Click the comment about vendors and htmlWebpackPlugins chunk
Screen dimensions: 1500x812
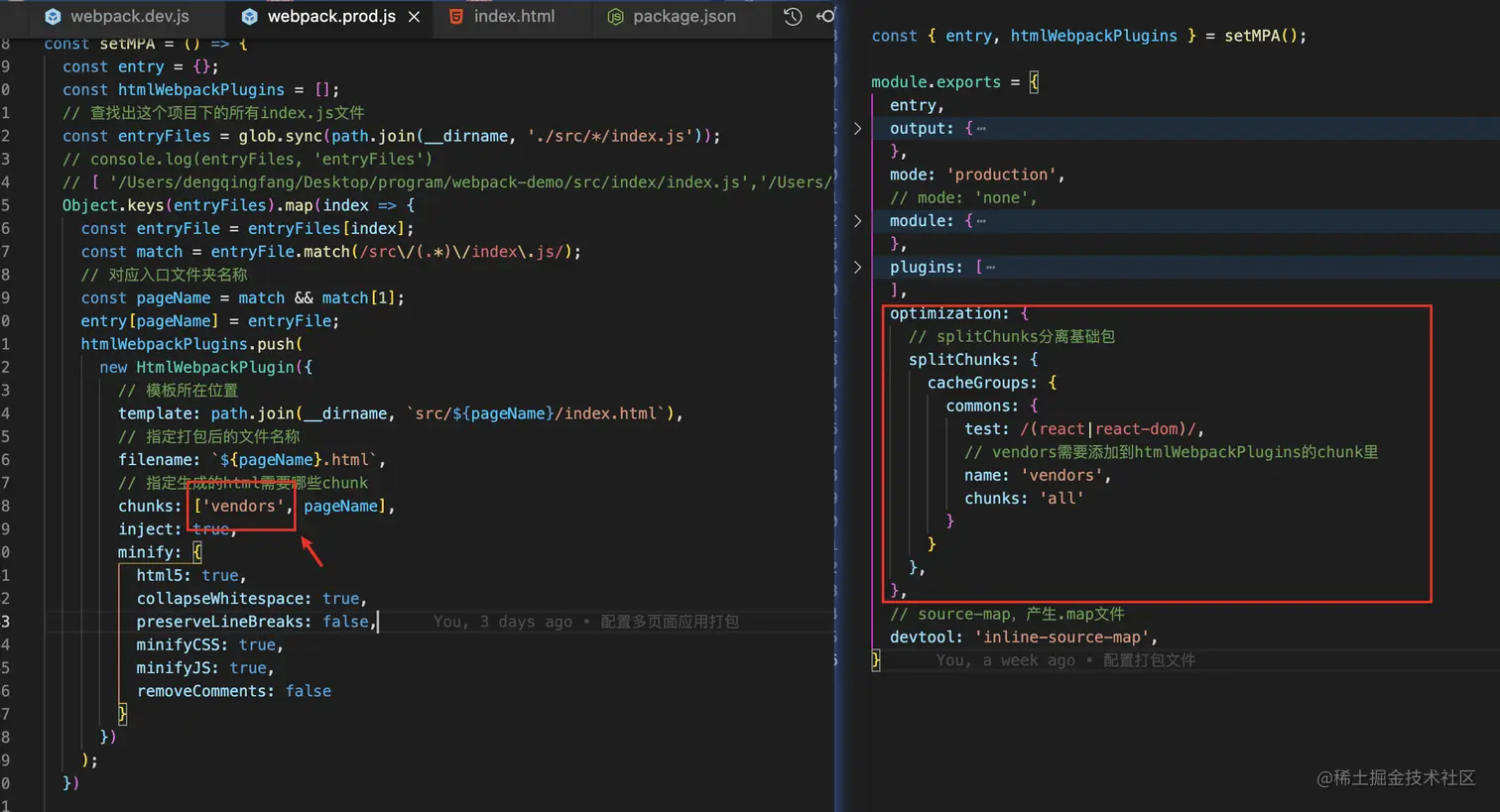coord(1172,452)
